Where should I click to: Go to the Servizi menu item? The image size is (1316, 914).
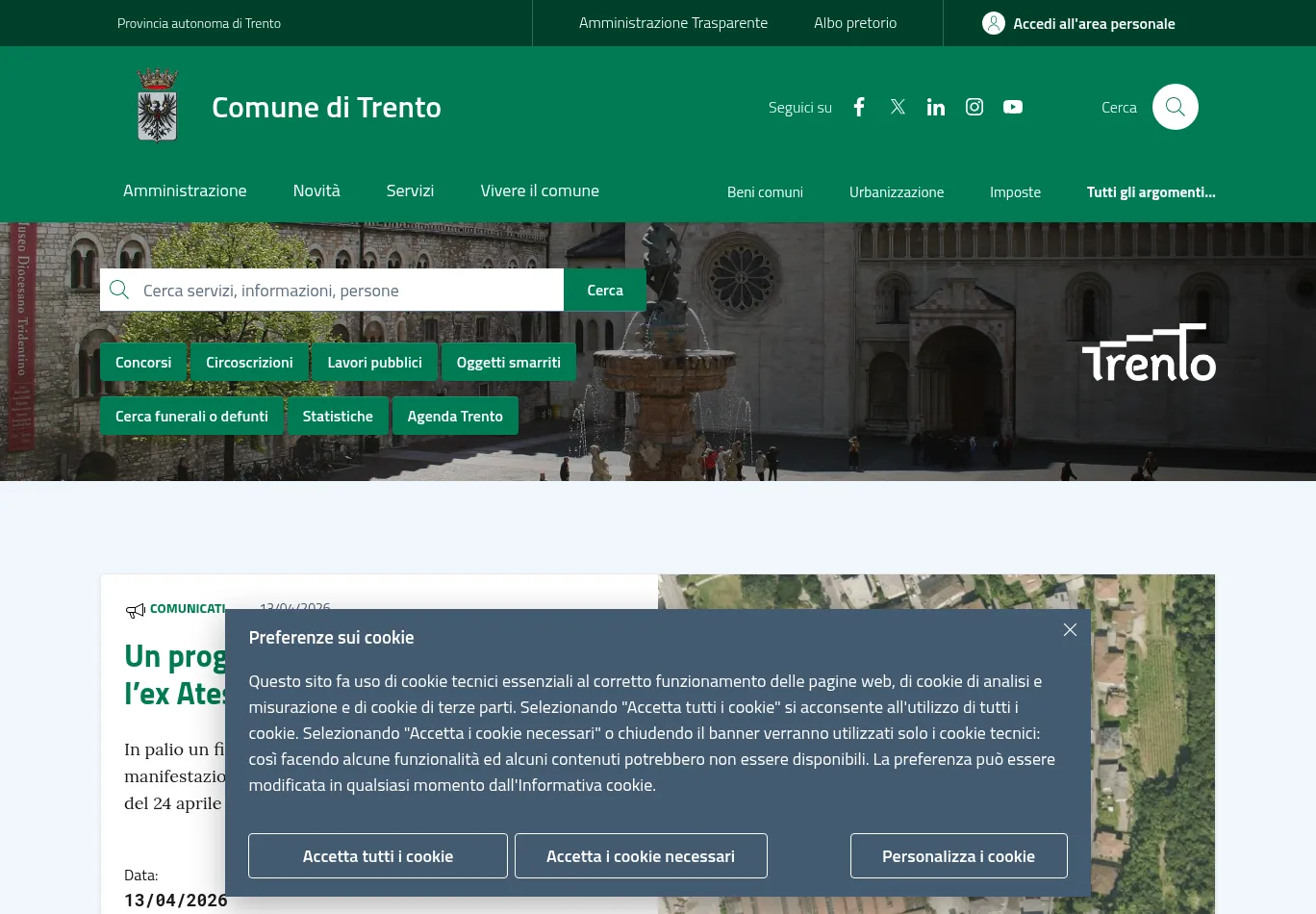tap(410, 190)
